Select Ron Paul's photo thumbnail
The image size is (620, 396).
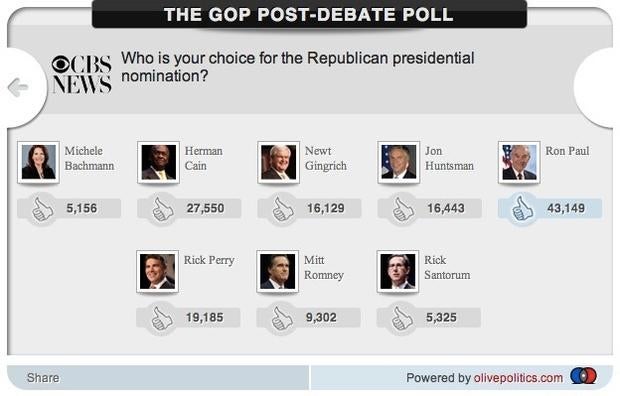coord(519,163)
